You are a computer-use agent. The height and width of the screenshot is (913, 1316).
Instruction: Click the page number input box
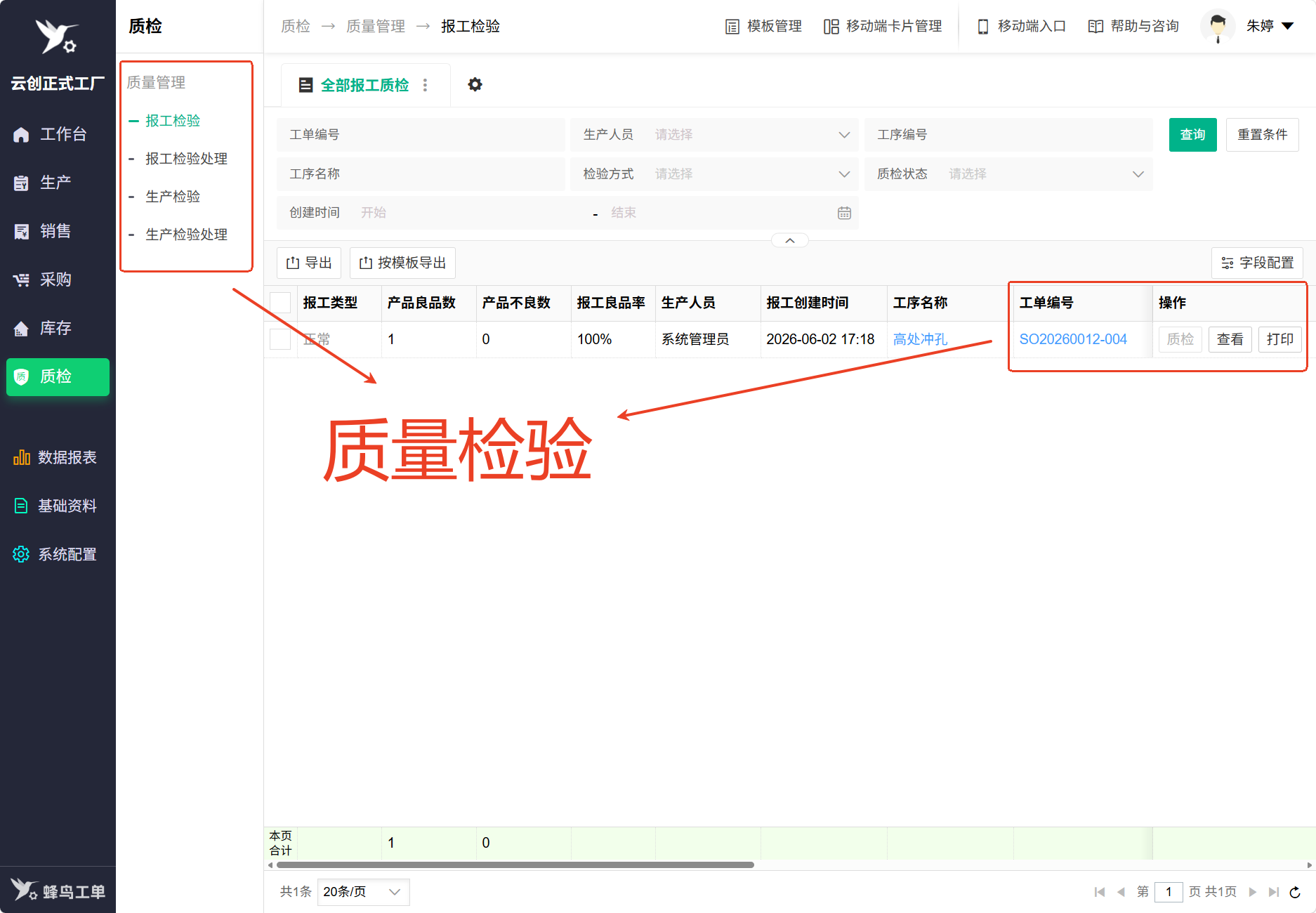pyautogui.click(x=1169, y=892)
